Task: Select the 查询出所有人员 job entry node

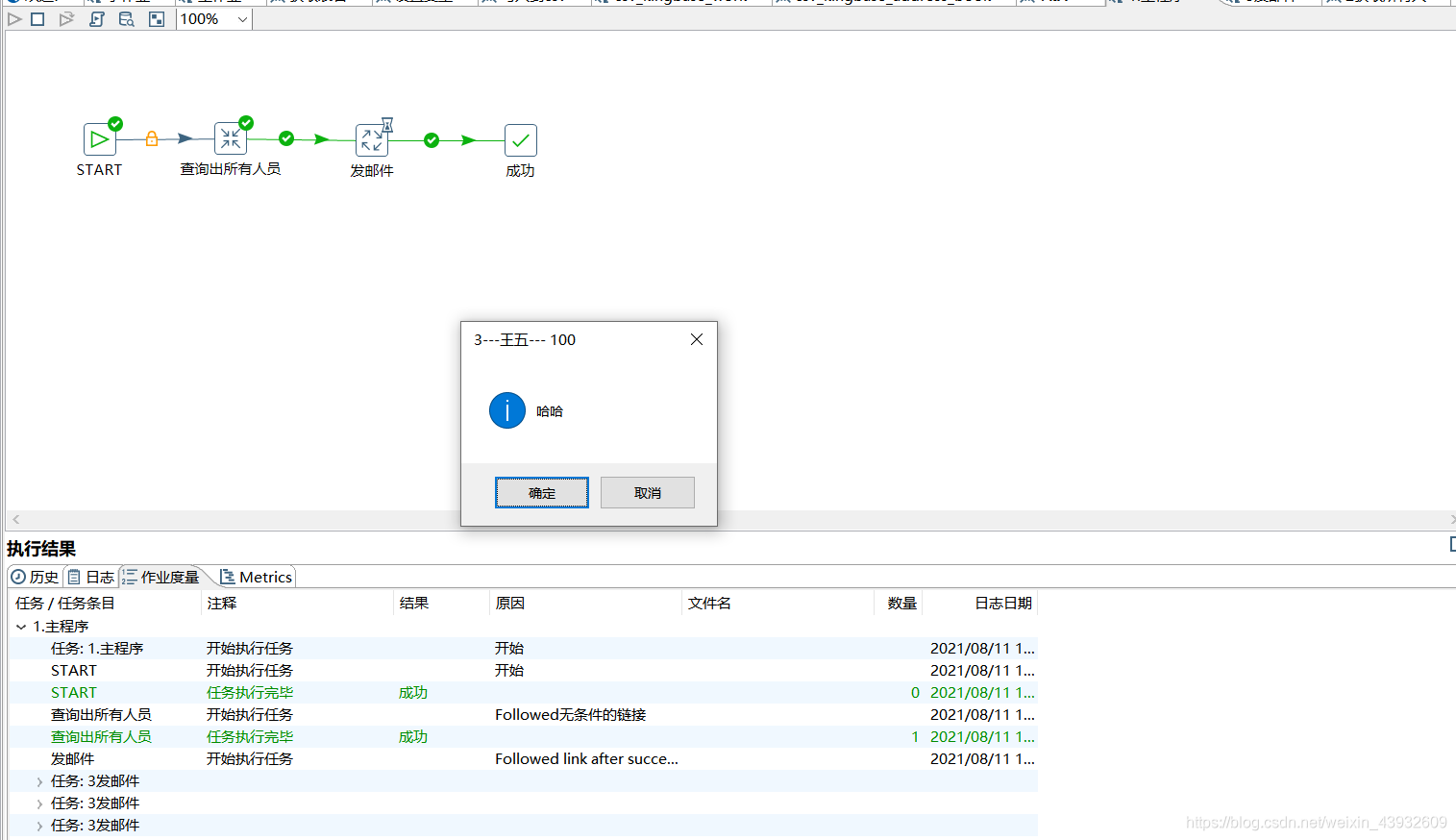Action: coord(231,139)
